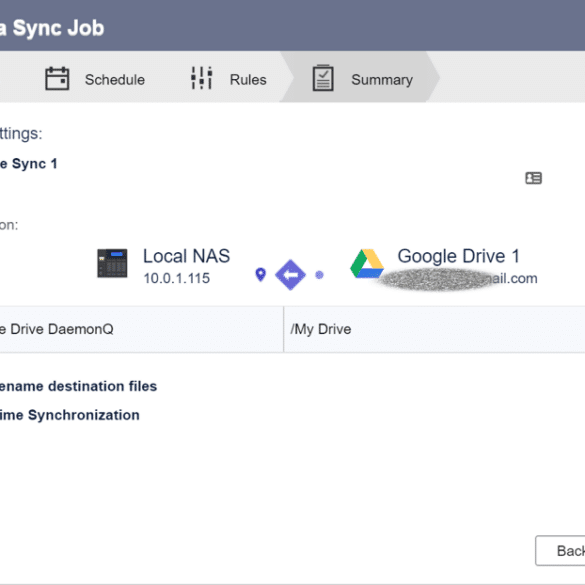Click the purple dot beside direction arrow
Screen dimensions: 585x585
pyautogui.click(x=319, y=275)
